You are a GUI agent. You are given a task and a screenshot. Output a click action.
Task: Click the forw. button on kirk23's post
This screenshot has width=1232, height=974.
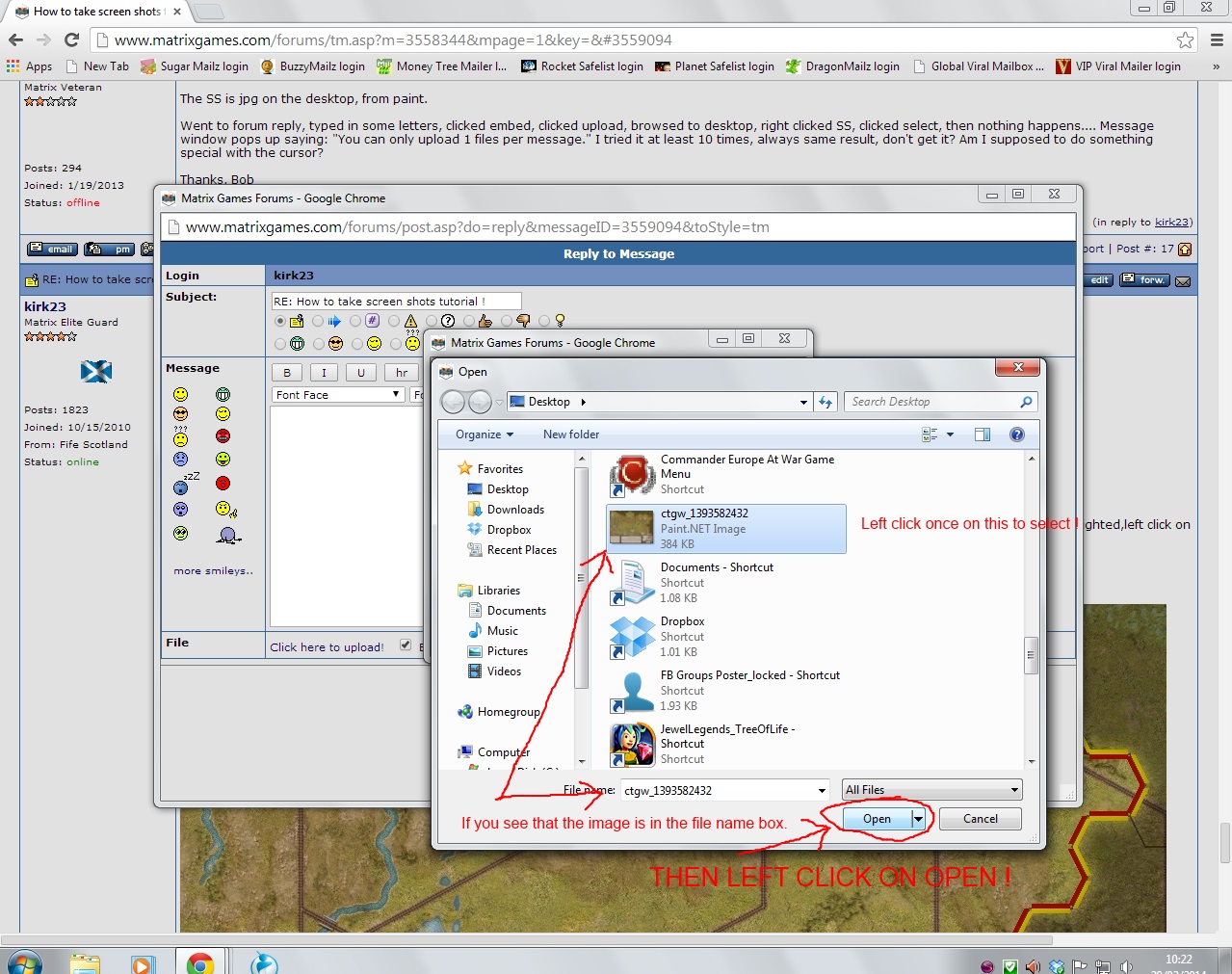[1145, 280]
